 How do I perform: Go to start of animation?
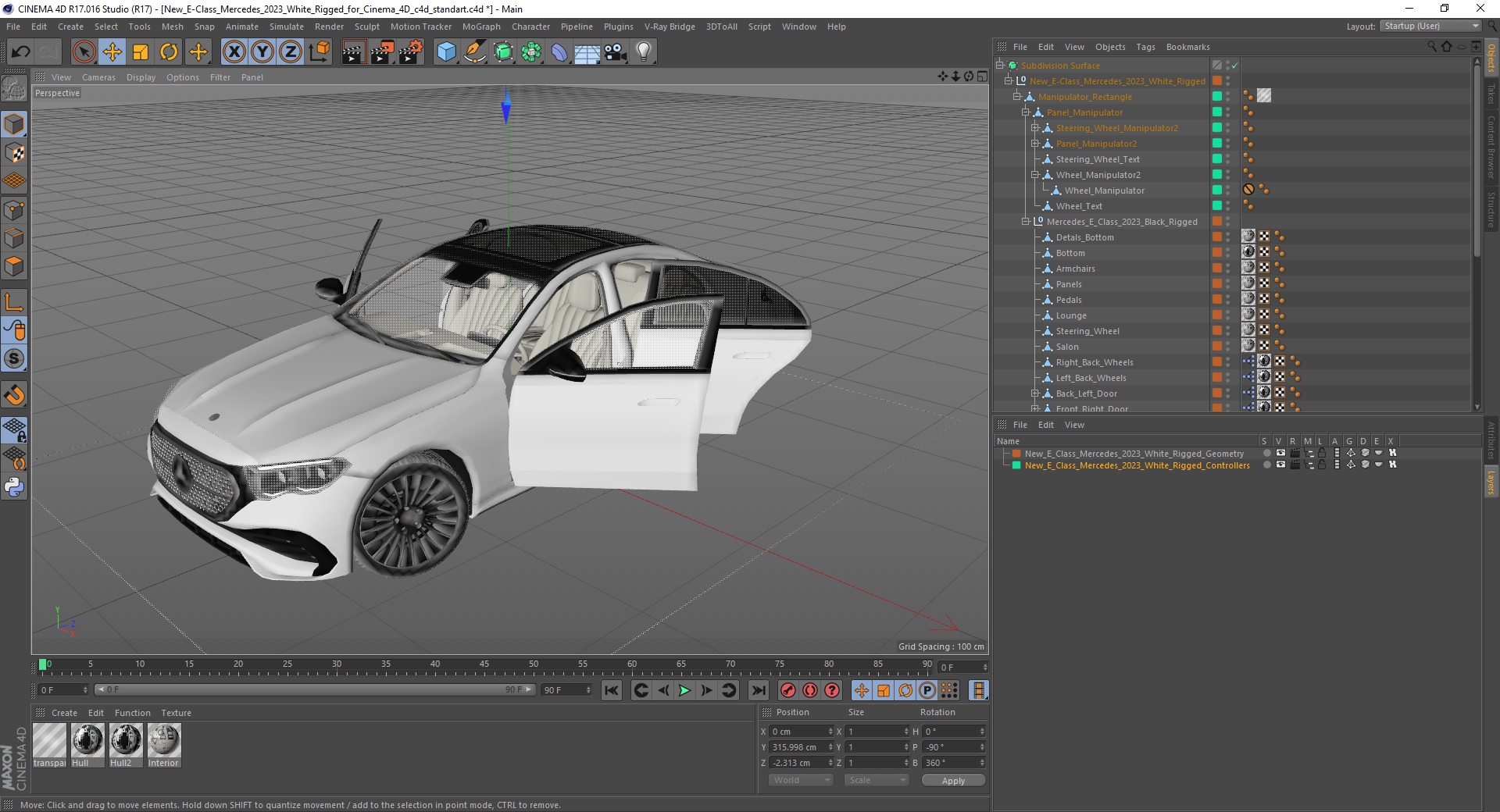(612, 690)
